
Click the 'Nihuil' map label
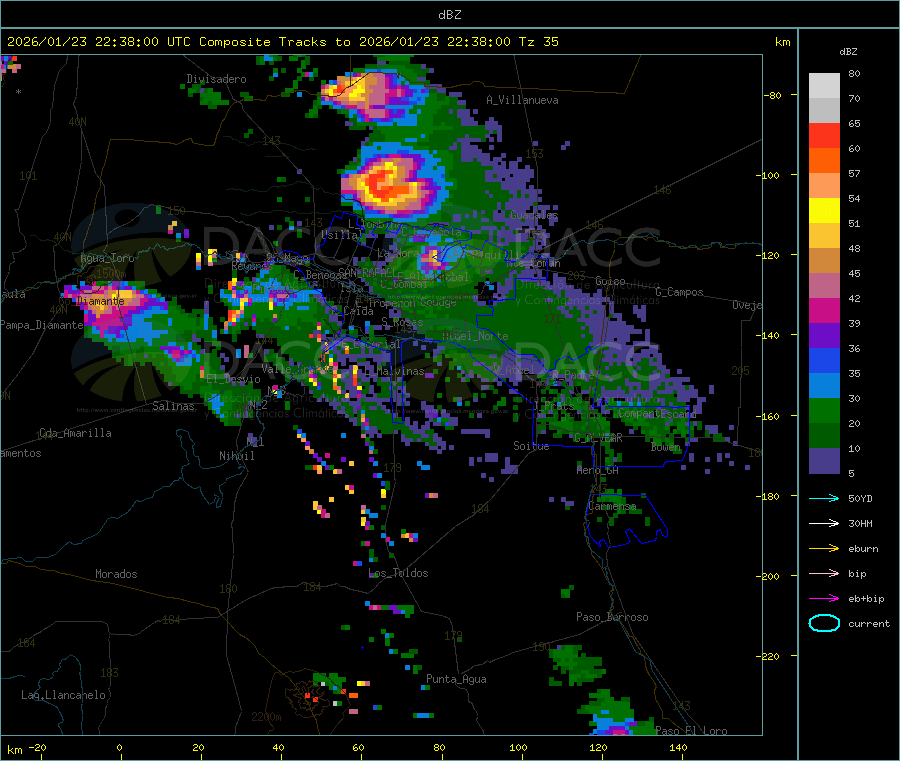[236, 456]
